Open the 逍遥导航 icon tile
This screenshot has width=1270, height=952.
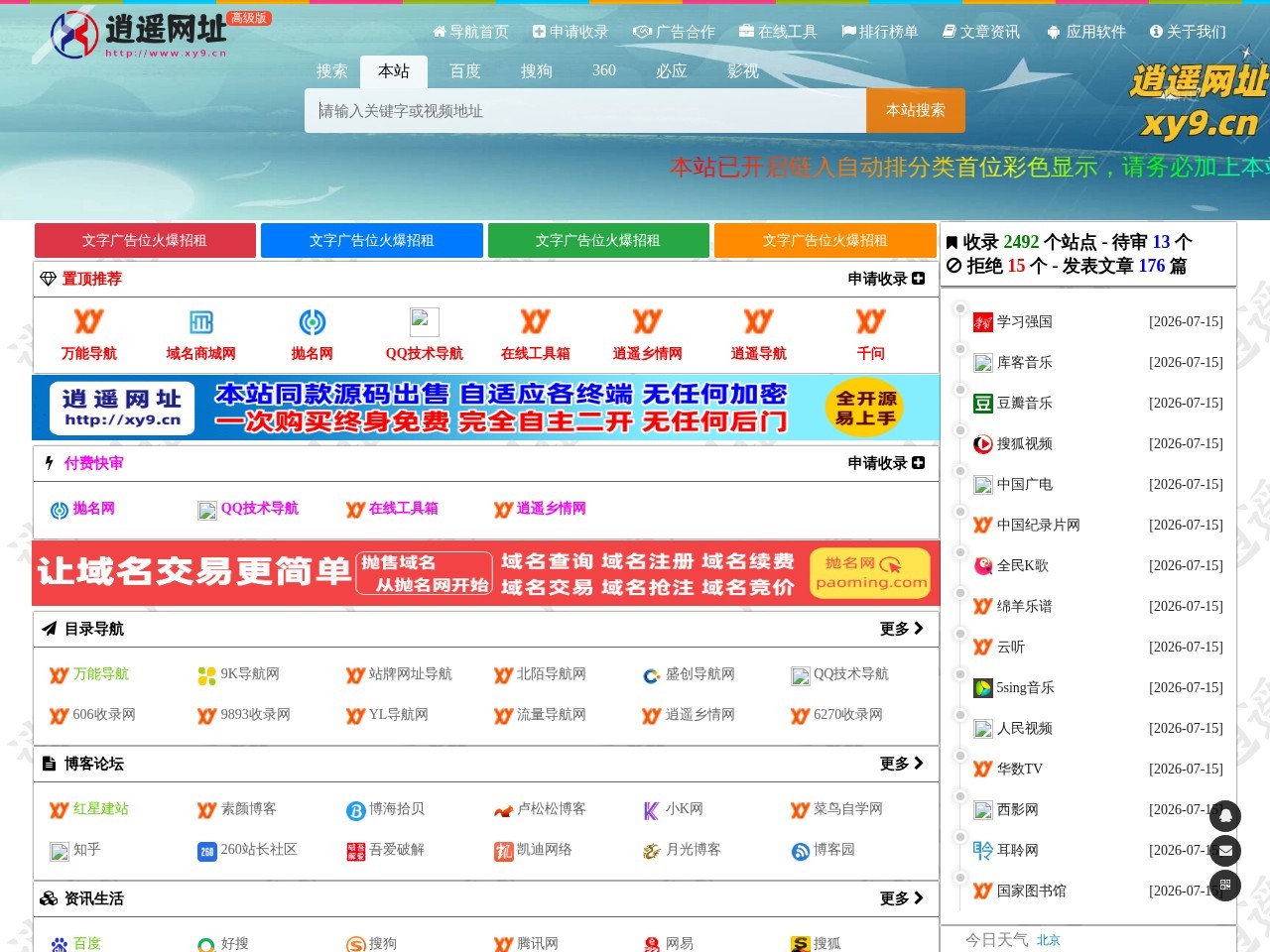tap(758, 322)
